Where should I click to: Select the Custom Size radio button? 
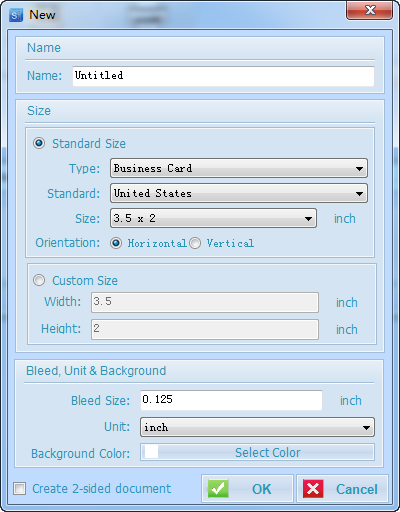coord(39,280)
